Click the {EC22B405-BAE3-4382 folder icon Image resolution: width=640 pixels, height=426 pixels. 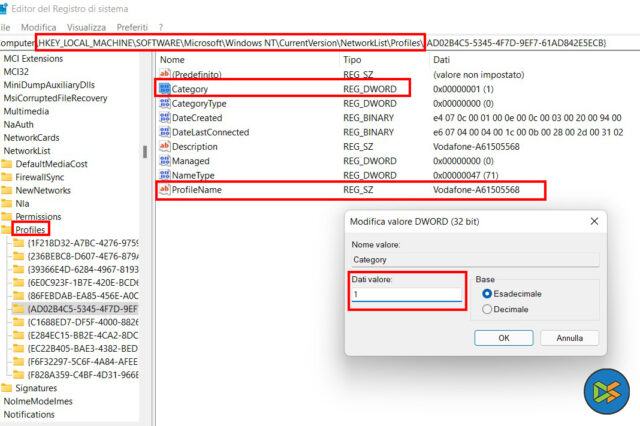18,348
